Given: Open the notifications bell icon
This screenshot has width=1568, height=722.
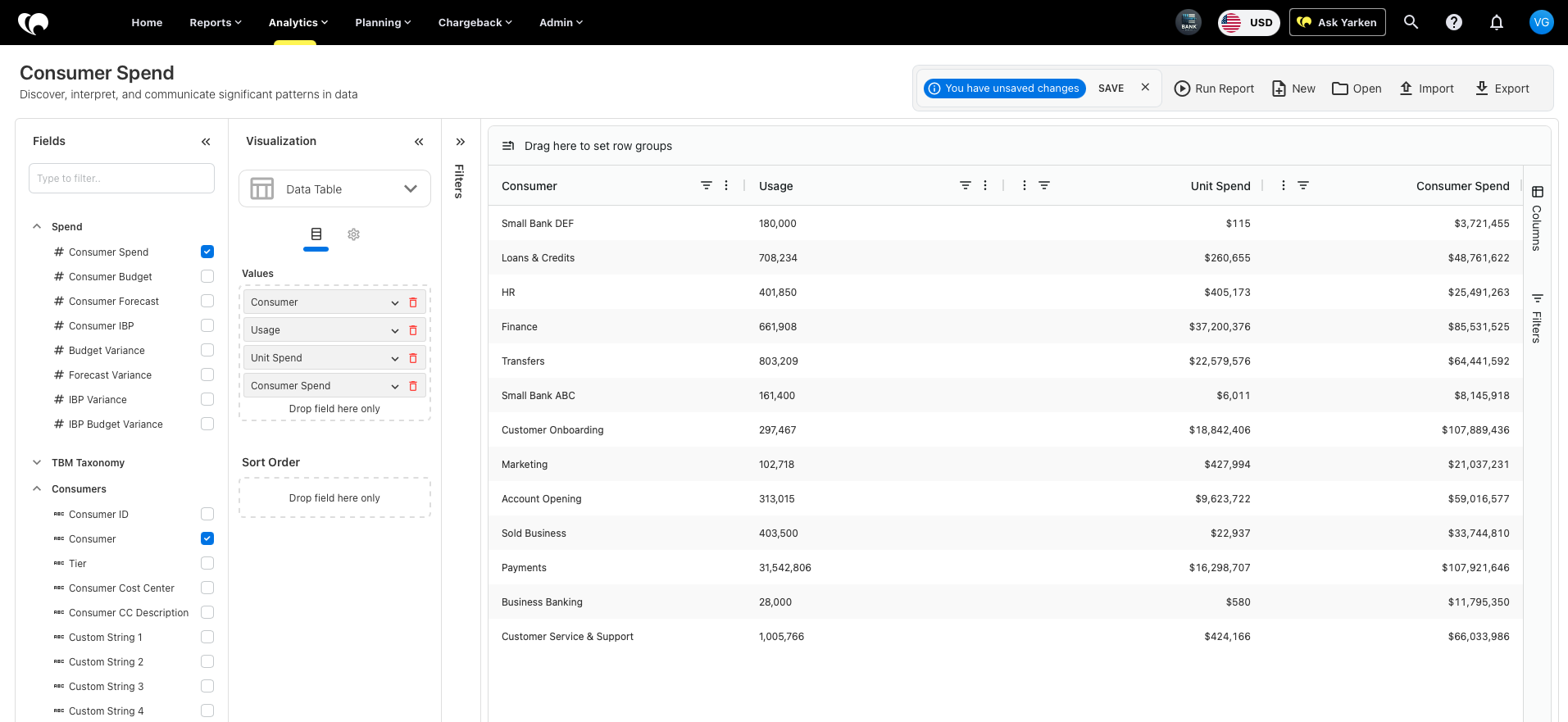Looking at the screenshot, I should [x=1497, y=22].
